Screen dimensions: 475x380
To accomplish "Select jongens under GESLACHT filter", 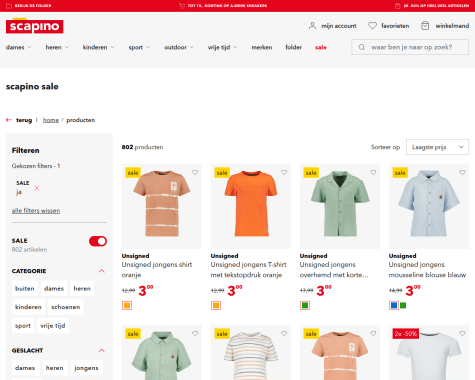I will [86, 368].
